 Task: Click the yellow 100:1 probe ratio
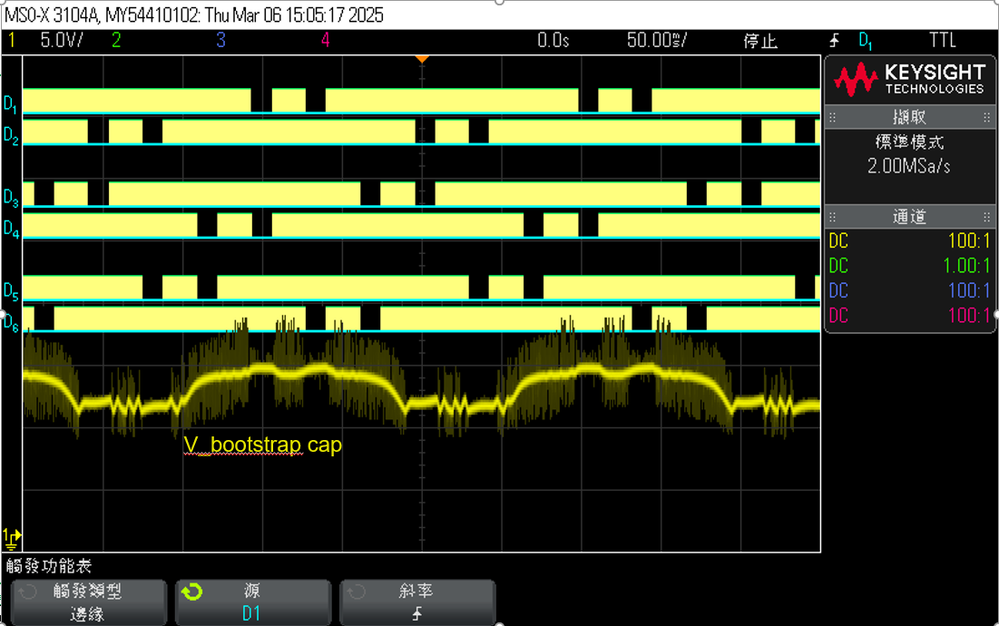point(969,241)
